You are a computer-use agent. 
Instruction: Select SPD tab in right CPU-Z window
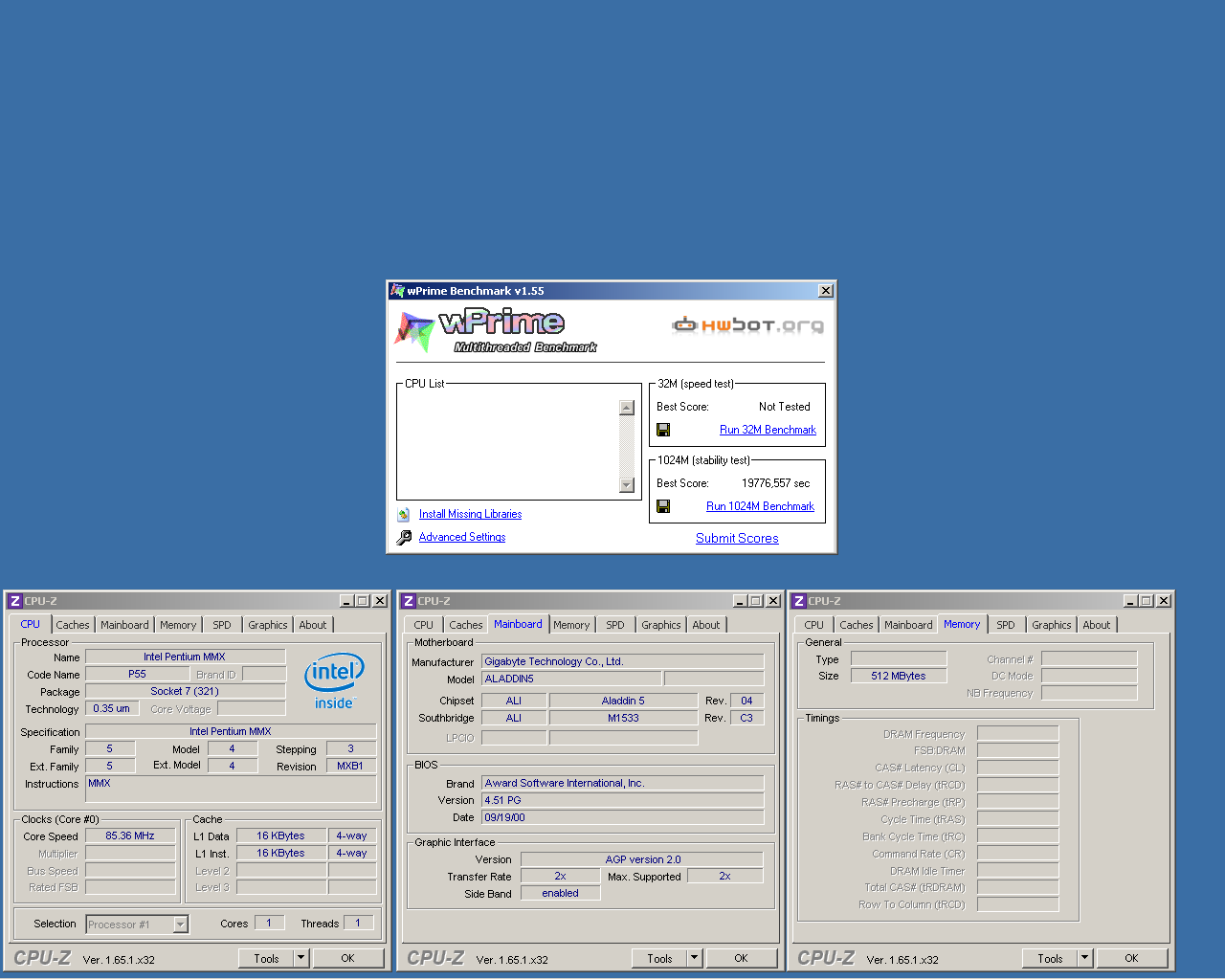(x=1006, y=625)
